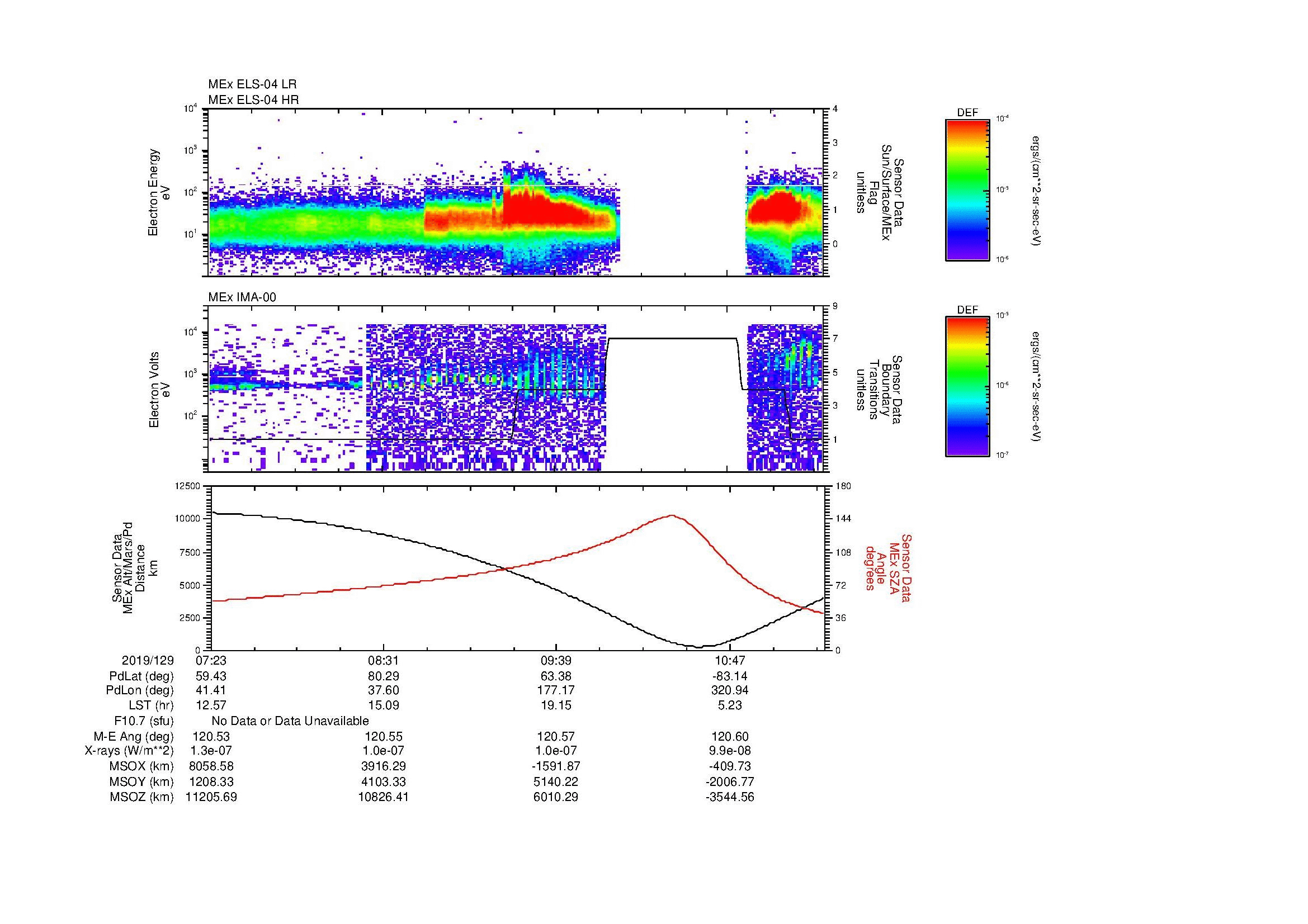
Task: Click the lower colorbar 'ergs/(cm**2-sr-sec-eV)' units label
Action: click(x=1035, y=388)
